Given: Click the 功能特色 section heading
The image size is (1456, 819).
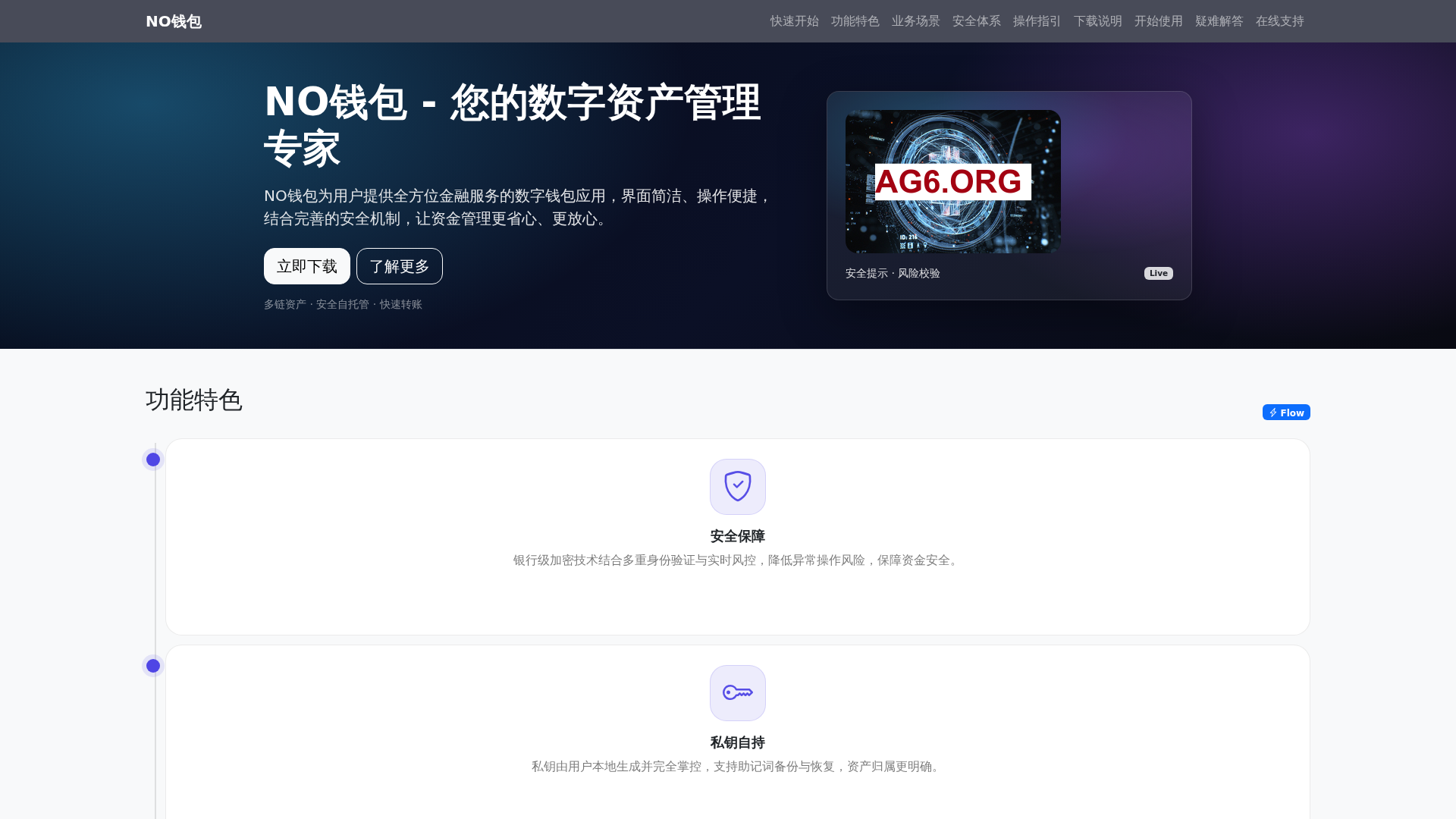Looking at the screenshot, I should click(x=194, y=400).
